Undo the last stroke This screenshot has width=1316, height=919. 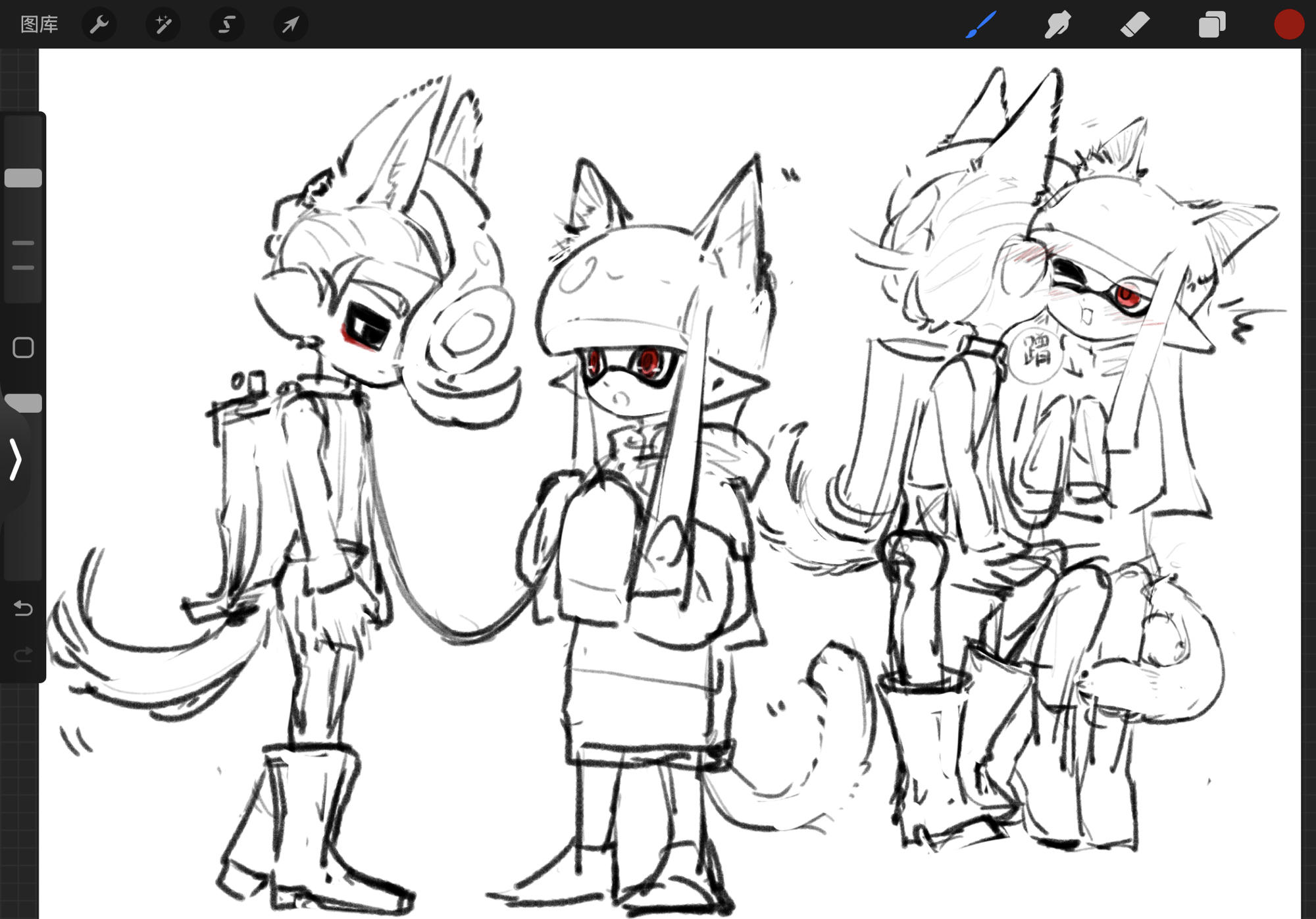[x=23, y=608]
